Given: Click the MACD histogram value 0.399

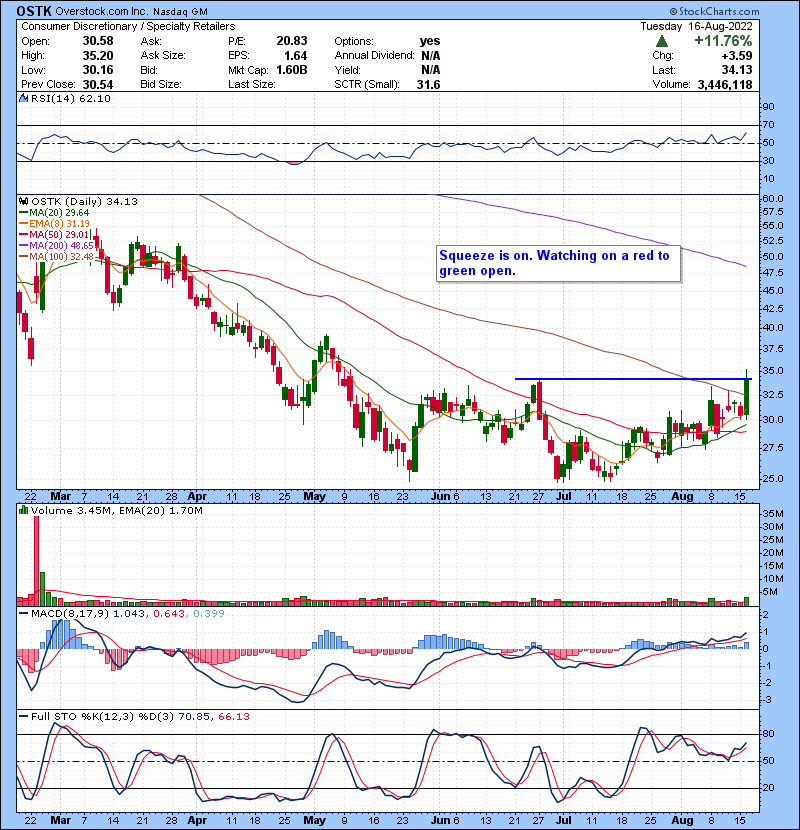Looking at the screenshot, I should 209,614.
